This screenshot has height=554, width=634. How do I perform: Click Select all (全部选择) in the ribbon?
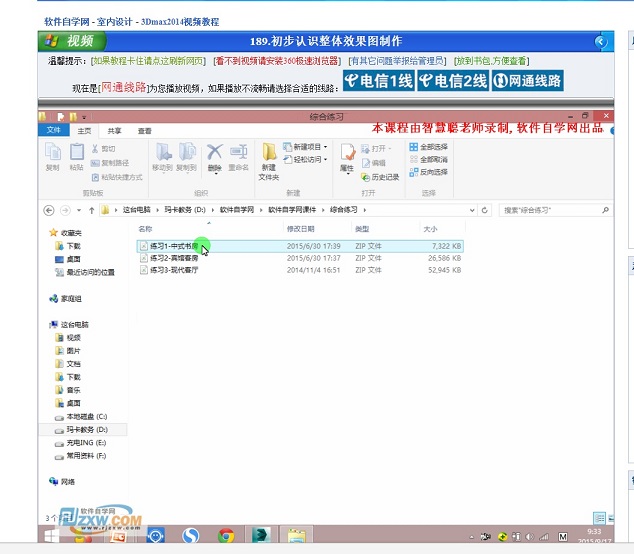tap(429, 146)
